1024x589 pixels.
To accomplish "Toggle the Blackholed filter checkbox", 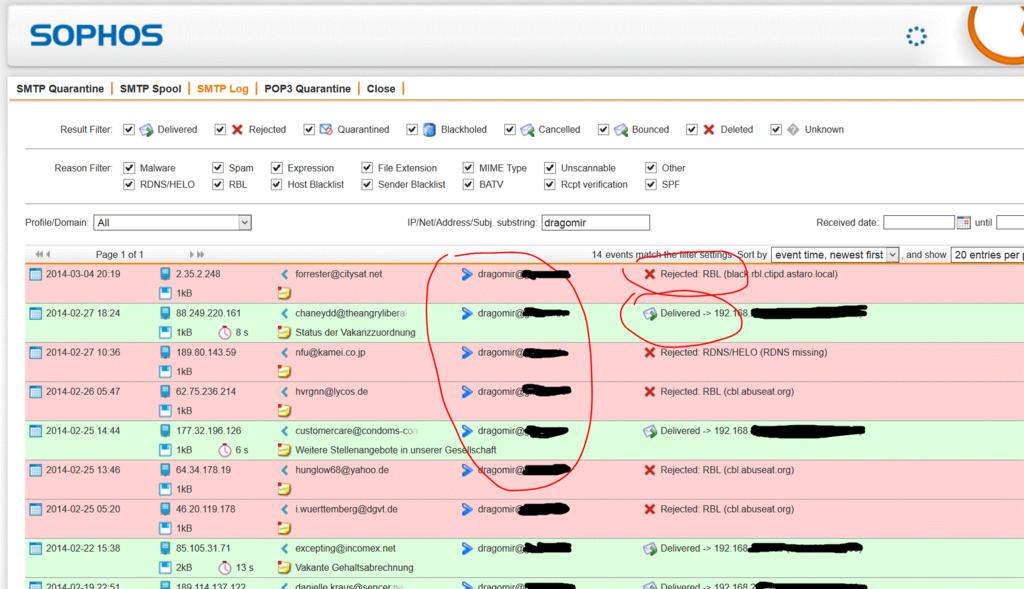I will click(x=412, y=129).
